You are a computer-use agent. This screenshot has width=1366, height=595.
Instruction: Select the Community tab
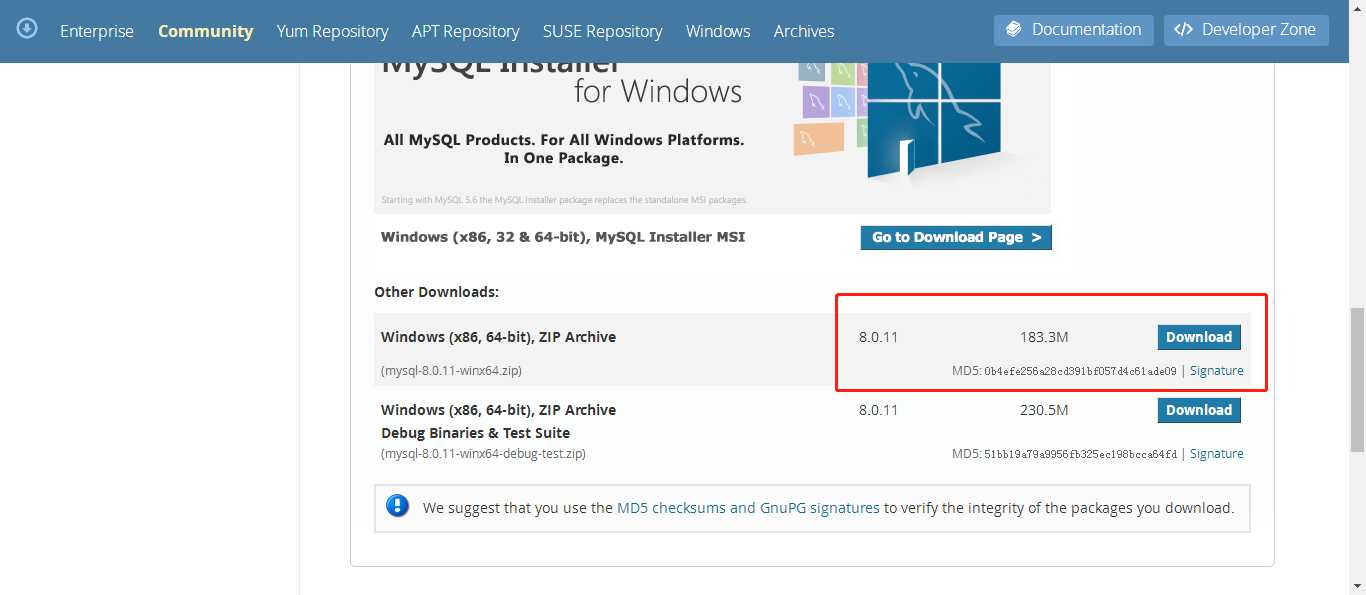click(206, 31)
